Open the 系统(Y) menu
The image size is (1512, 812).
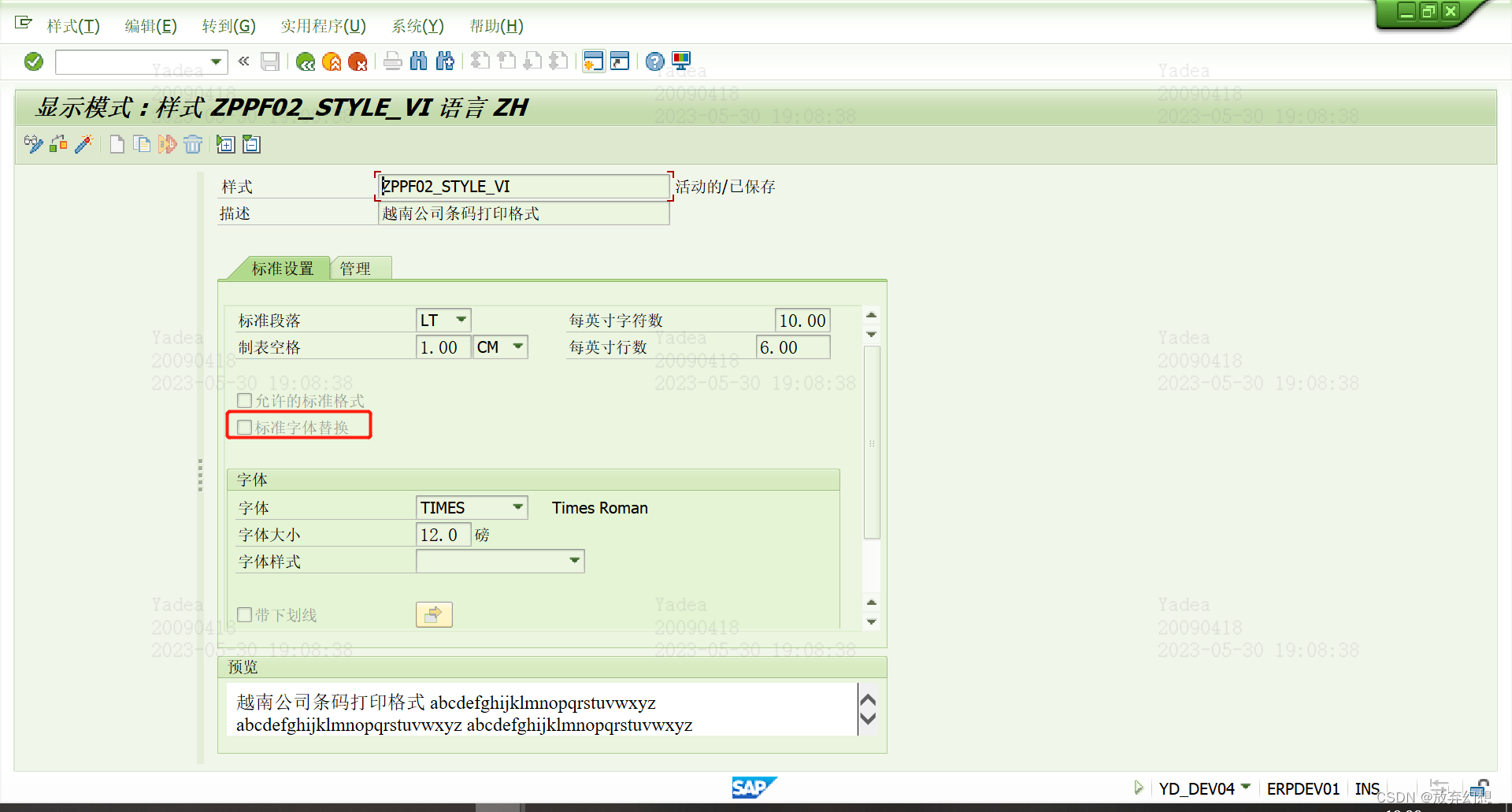click(417, 26)
